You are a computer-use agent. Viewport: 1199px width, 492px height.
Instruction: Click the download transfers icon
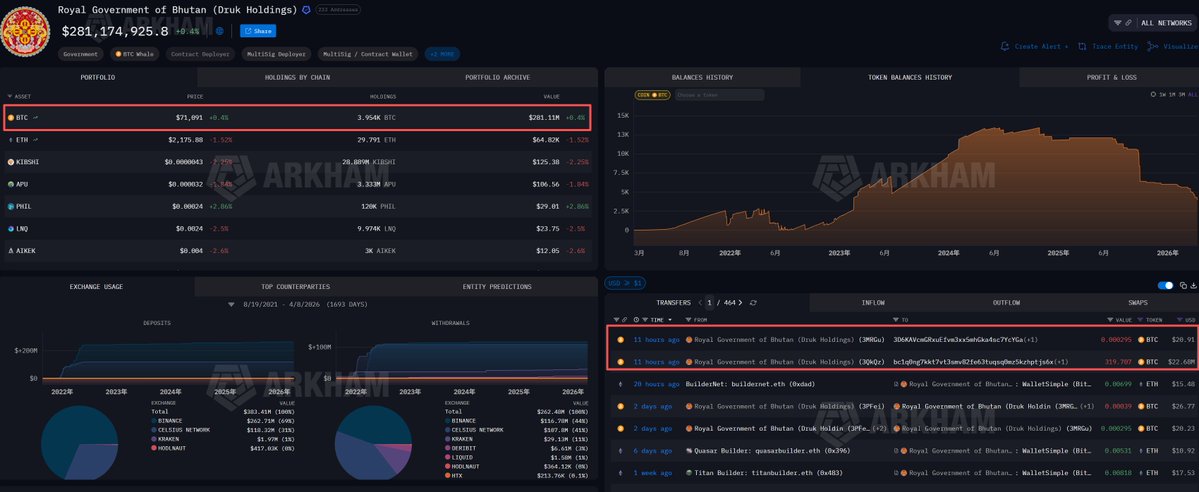pyautogui.click(x=1193, y=285)
